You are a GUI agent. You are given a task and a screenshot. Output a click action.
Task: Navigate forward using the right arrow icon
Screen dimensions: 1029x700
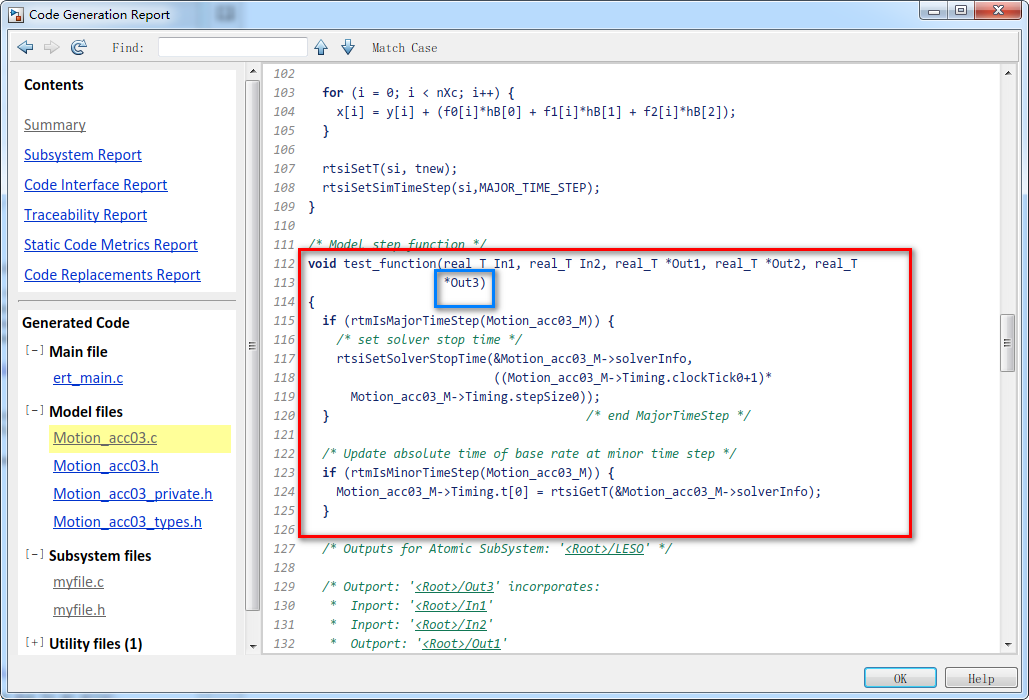click(52, 47)
